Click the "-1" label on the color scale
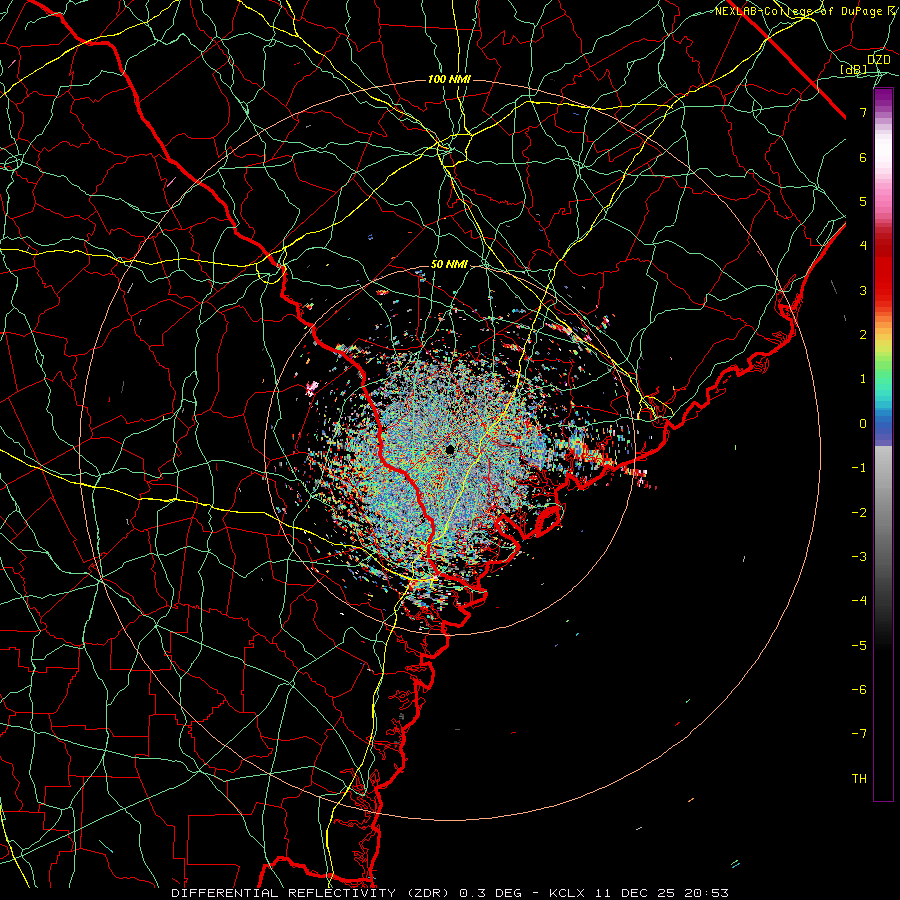The width and height of the screenshot is (900, 900). pyautogui.click(x=859, y=468)
